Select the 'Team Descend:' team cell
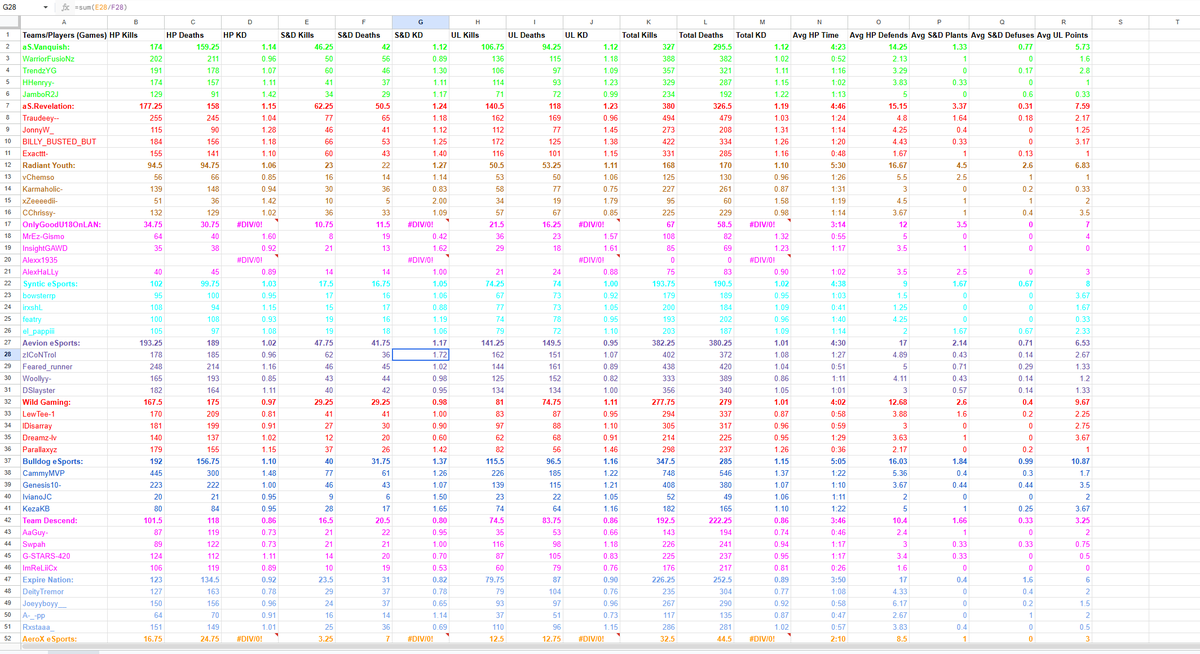This screenshot has width=1200, height=654. click(x=63, y=520)
